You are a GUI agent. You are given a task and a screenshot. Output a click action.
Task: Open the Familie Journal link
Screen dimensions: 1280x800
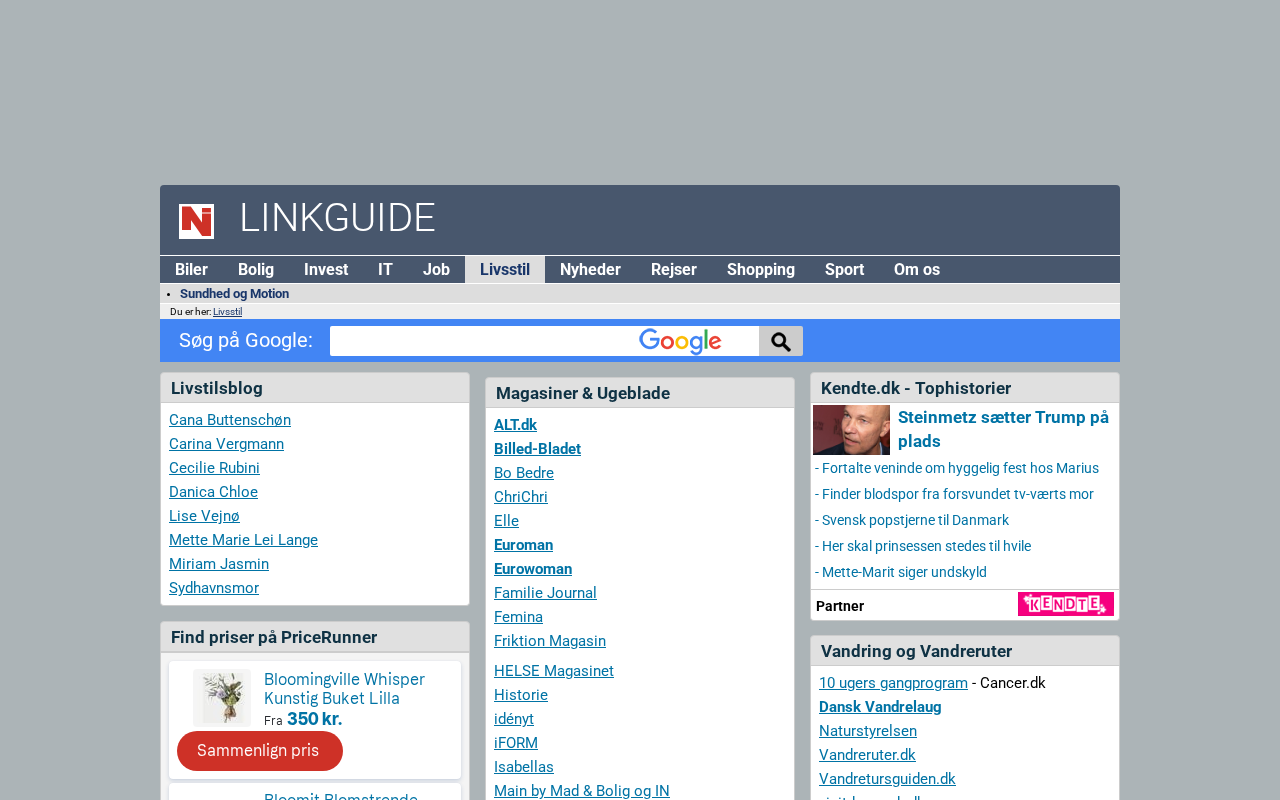pos(545,593)
